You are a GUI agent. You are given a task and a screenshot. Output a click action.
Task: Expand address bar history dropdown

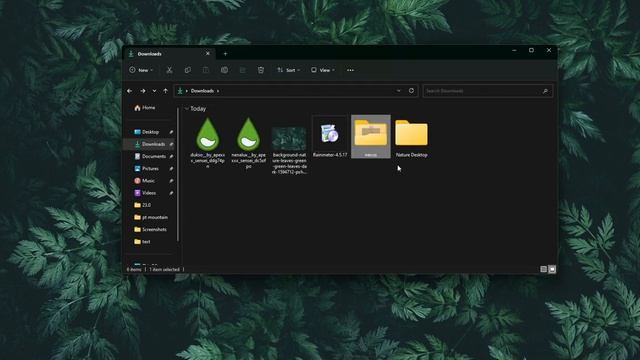pos(399,91)
